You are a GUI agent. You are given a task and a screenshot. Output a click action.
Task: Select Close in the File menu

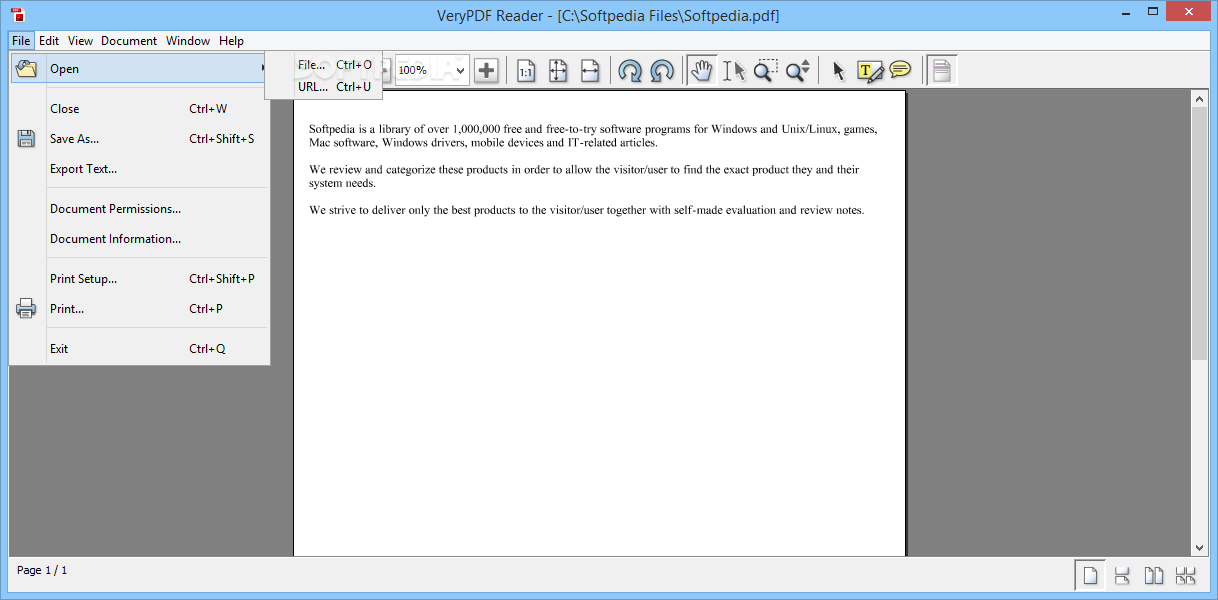(x=140, y=109)
